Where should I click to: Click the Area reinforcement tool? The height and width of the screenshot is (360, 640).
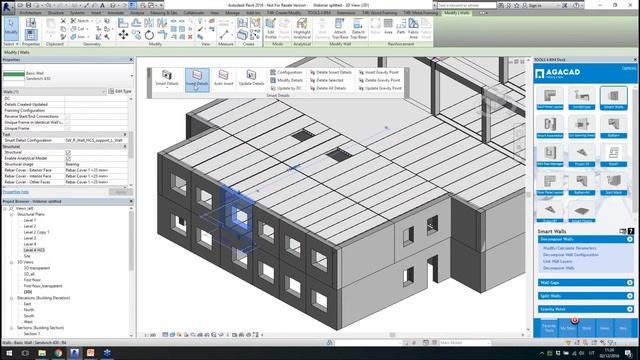pos(388,26)
